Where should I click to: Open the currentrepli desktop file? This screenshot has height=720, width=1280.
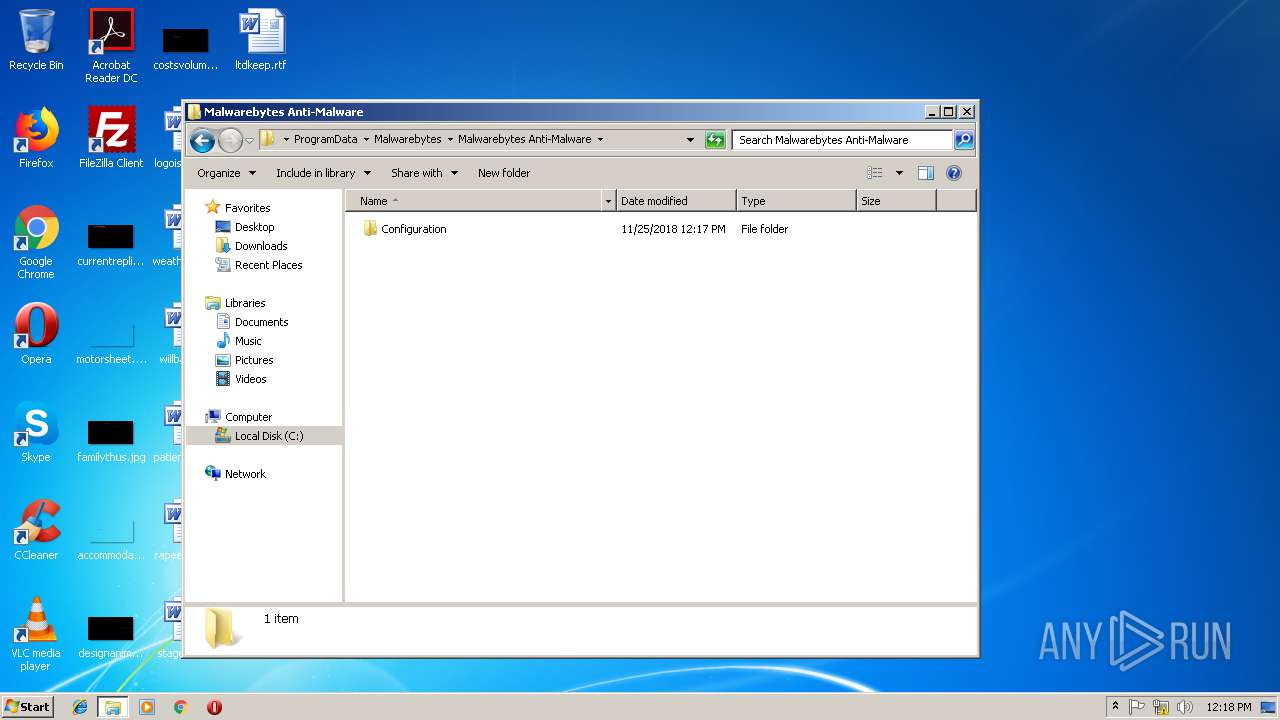111,245
